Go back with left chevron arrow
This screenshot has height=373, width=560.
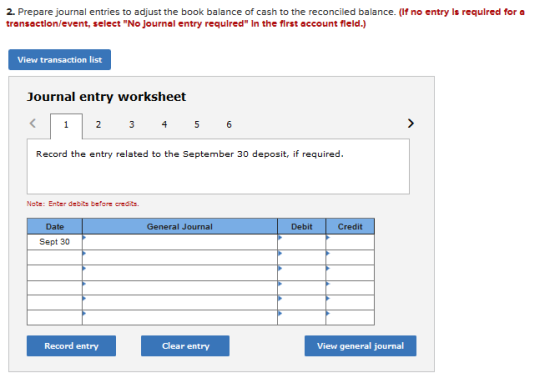[x=32, y=123]
